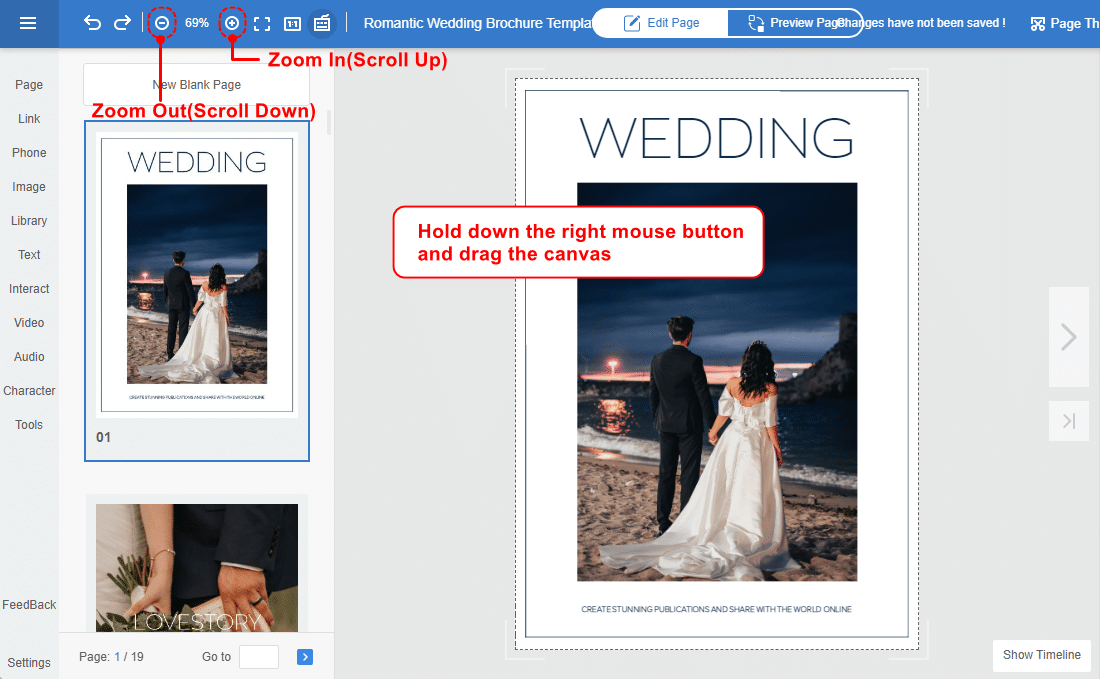The height and width of the screenshot is (679, 1100).
Task: Switch to Preview Page mode
Action: point(795,22)
